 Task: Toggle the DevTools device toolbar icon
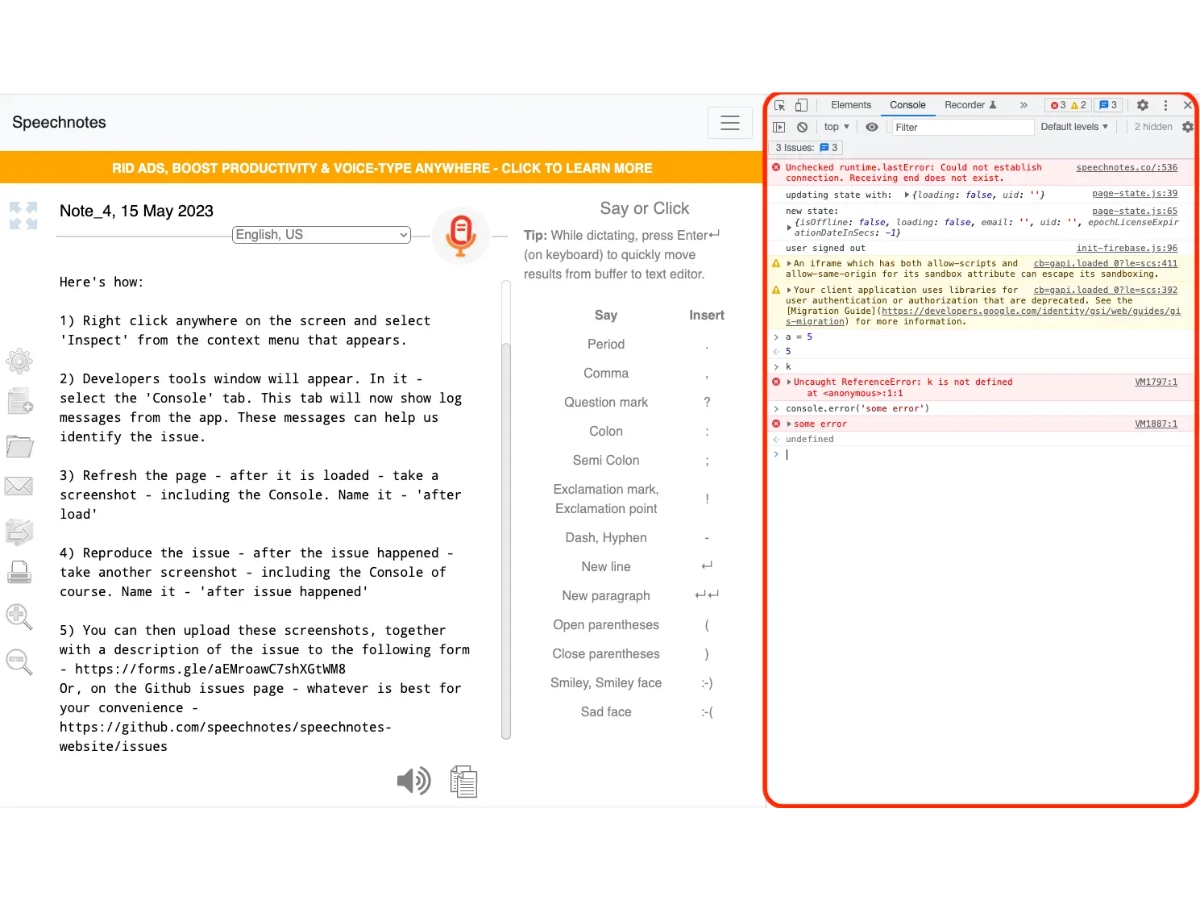click(x=801, y=105)
